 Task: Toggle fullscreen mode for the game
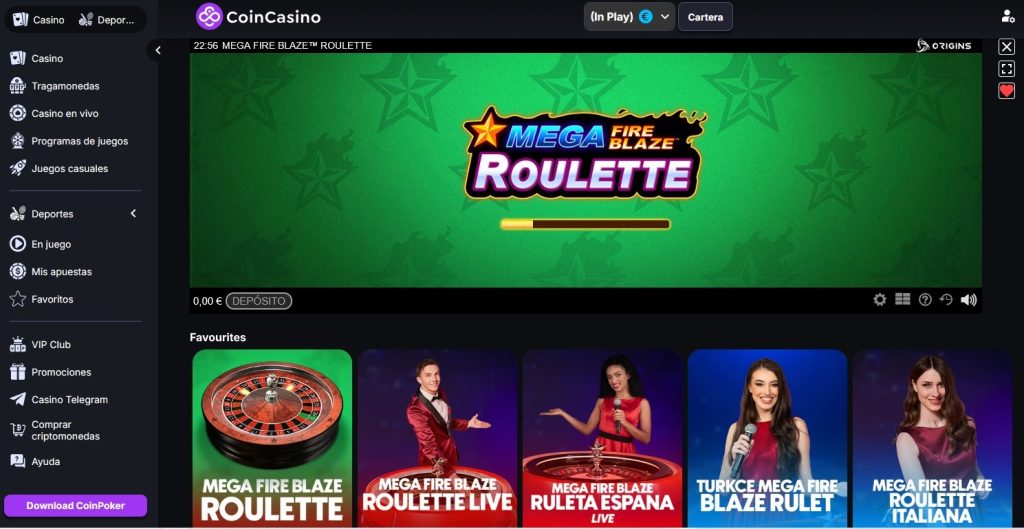[1006, 69]
